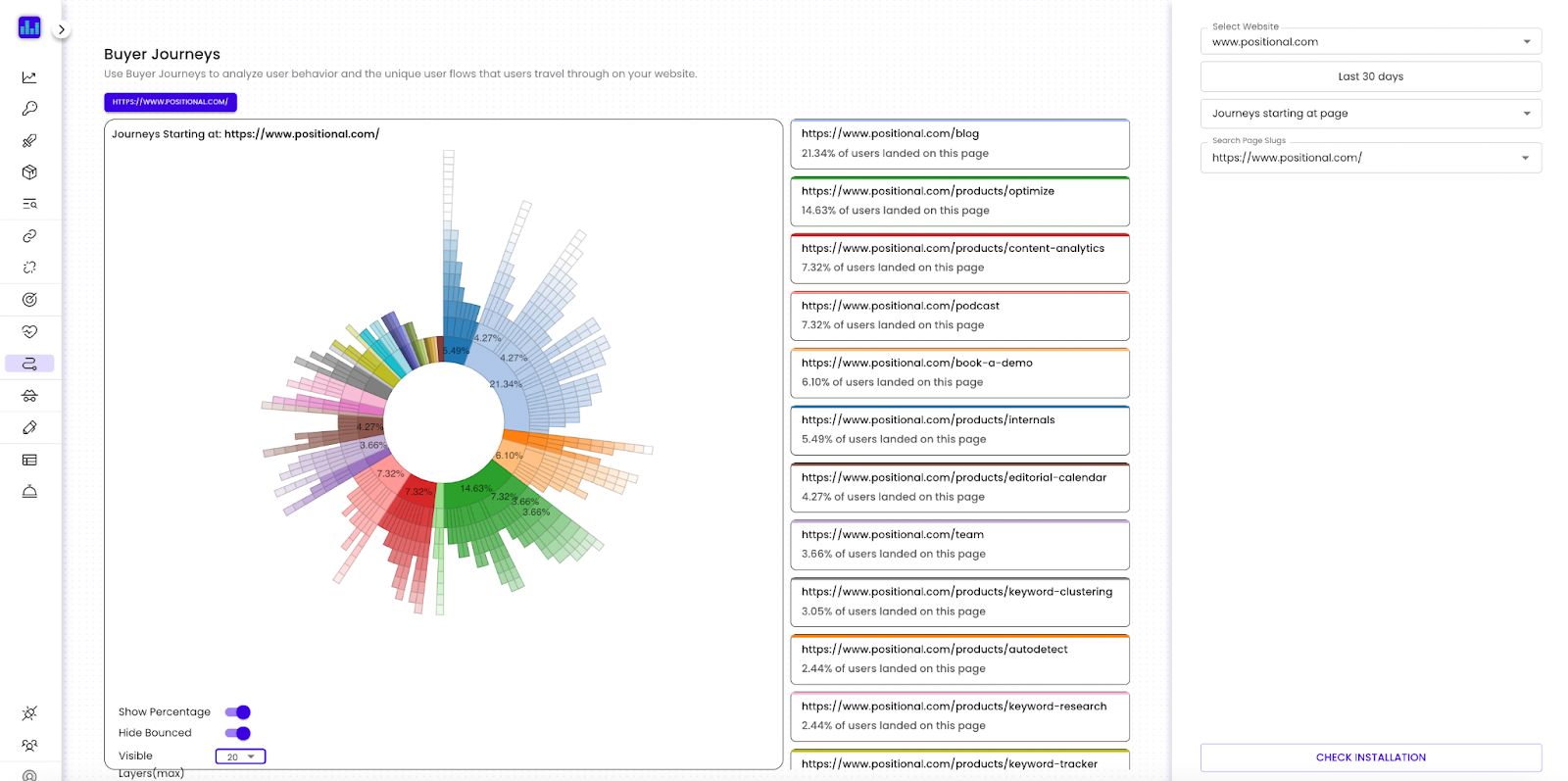Select the /products/keyword-clustering page card
This screenshot has height=781, width=1568.
[959, 602]
